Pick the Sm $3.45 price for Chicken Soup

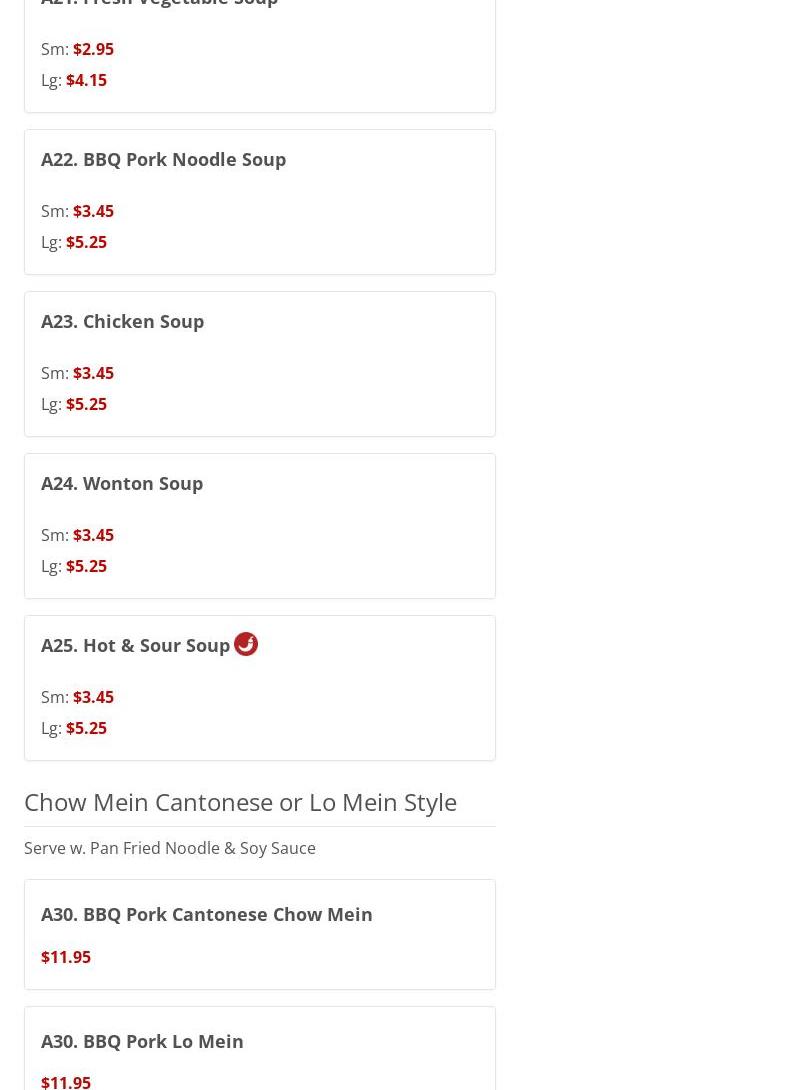(93, 373)
